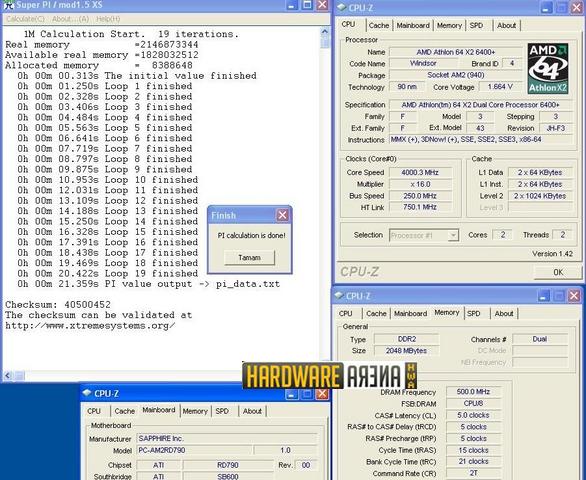Click the memory Size 2048 MBytes value
Image resolution: width=586 pixels, height=480 pixels.
[407, 351]
